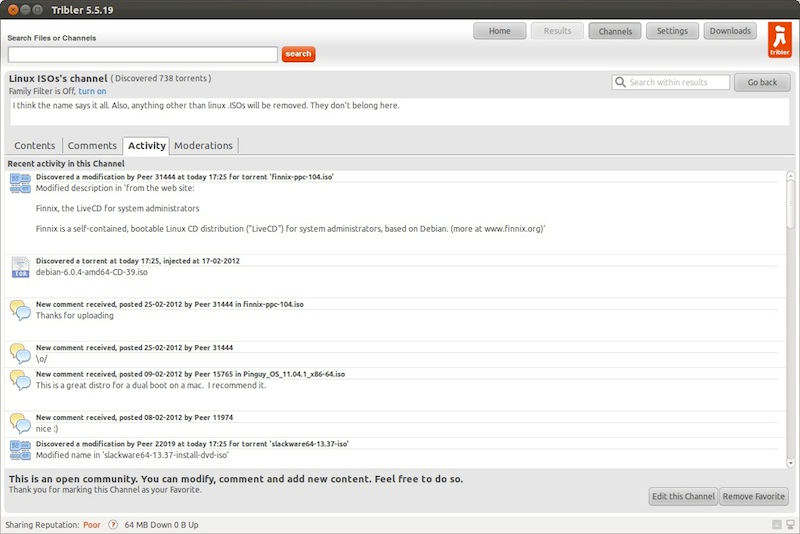The image size is (800, 534).
Task: Focus the Search within results field
Action: (670, 82)
